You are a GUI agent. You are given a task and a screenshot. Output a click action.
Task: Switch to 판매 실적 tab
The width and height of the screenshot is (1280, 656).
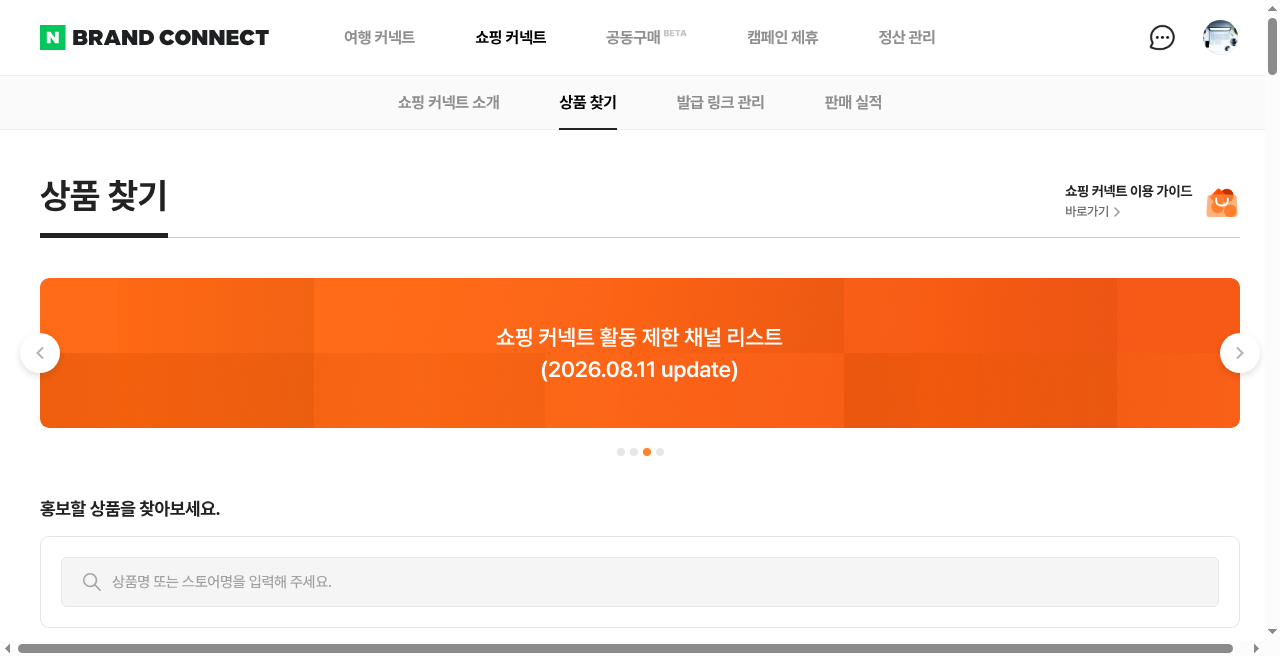click(x=853, y=102)
